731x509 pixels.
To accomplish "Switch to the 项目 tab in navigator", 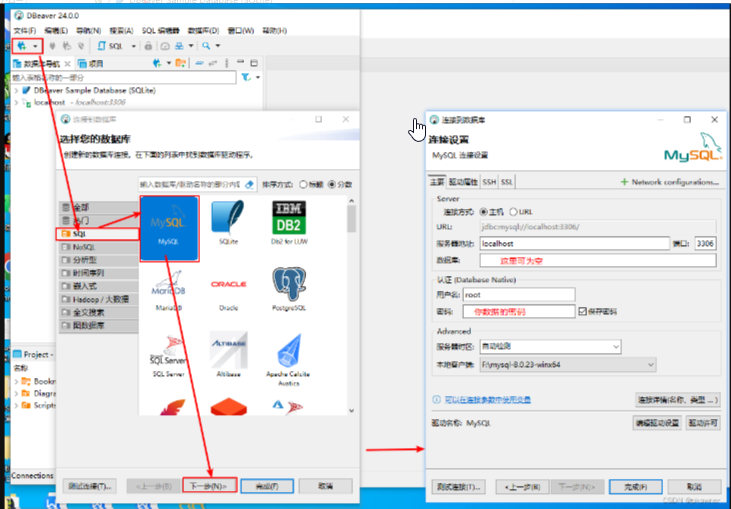I will click(x=90, y=63).
